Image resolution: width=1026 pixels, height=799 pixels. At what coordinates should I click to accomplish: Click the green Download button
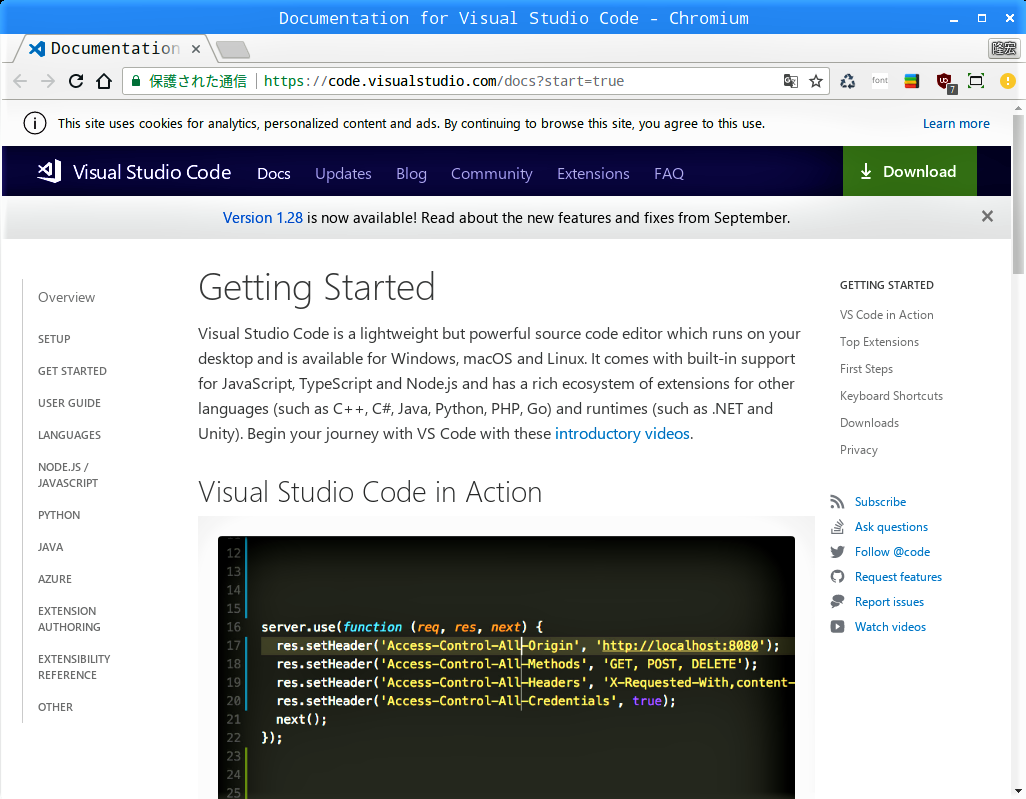[x=910, y=171]
